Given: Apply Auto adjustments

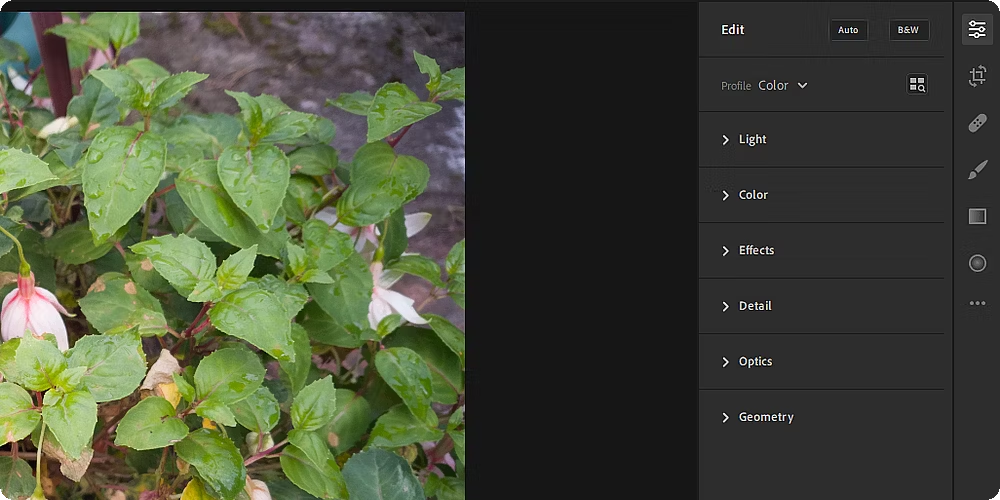Looking at the screenshot, I should [848, 30].
